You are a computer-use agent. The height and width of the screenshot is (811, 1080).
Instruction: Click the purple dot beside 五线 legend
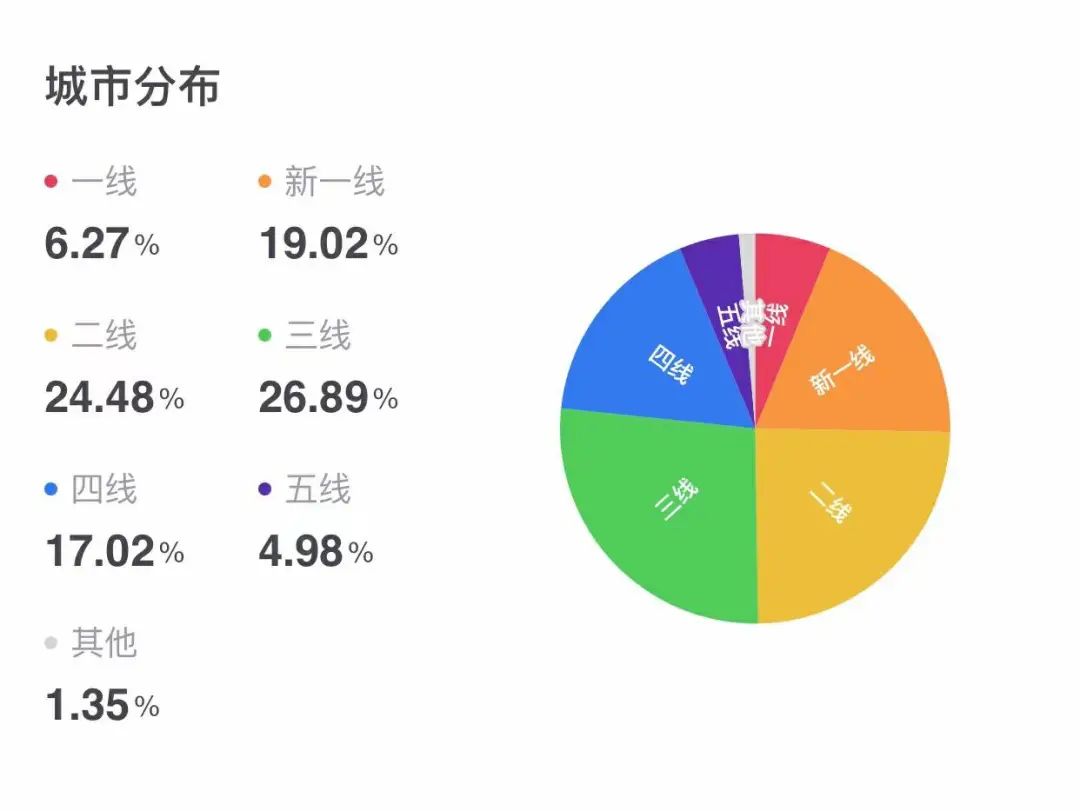point(265,490)
